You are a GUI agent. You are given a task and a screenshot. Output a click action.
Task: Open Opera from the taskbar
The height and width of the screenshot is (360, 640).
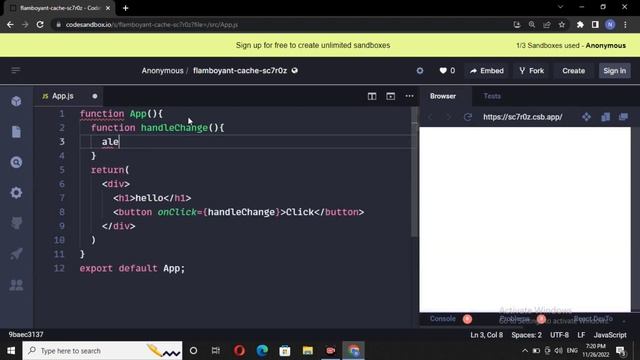(240, 351)
